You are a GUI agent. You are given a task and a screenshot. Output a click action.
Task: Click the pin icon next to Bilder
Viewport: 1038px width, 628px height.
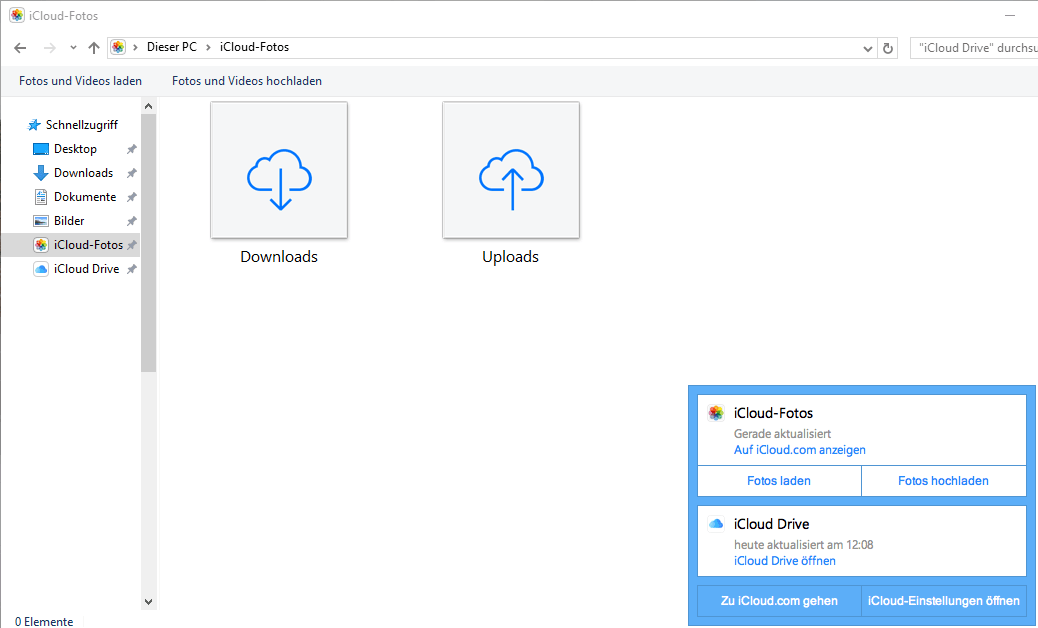point(132,220)
